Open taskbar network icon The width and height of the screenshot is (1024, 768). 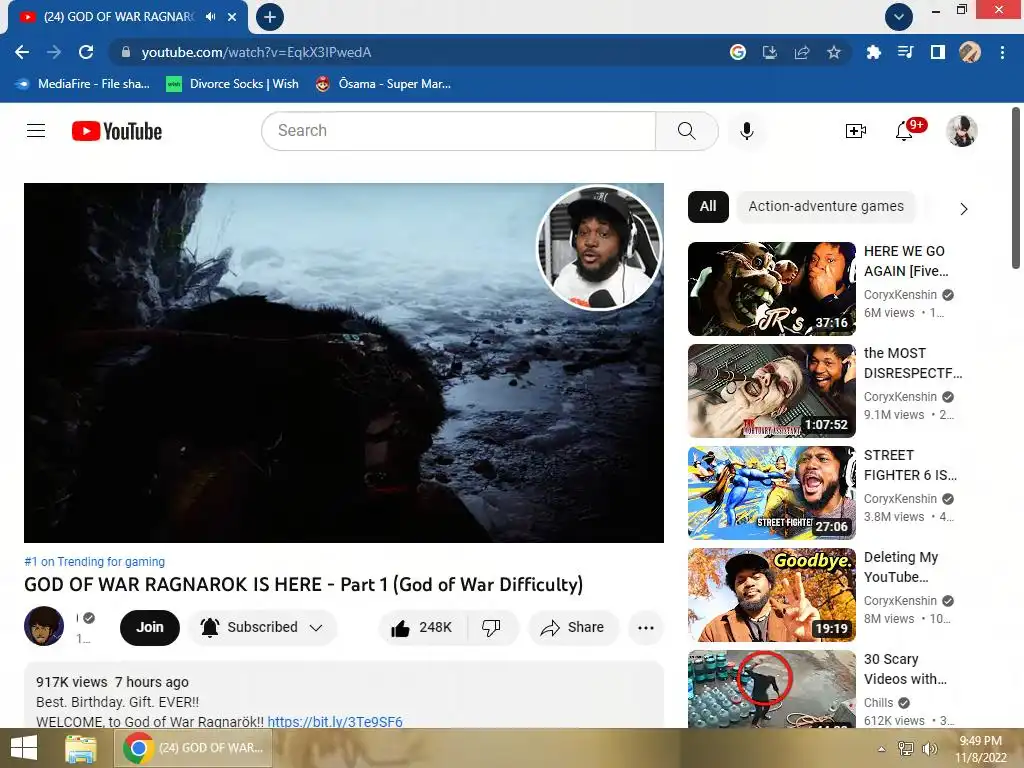(906, 749)
